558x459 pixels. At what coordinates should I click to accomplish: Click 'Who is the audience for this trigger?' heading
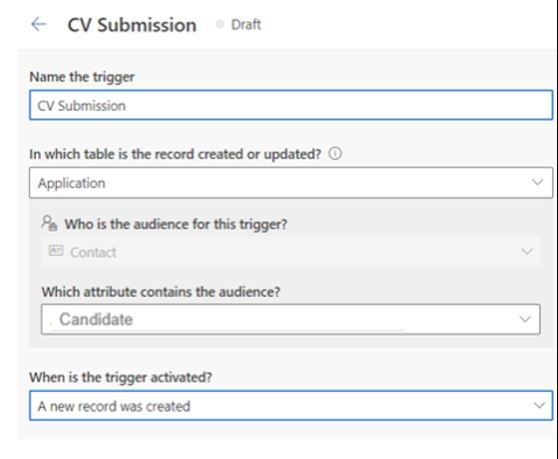pos(176,224)
